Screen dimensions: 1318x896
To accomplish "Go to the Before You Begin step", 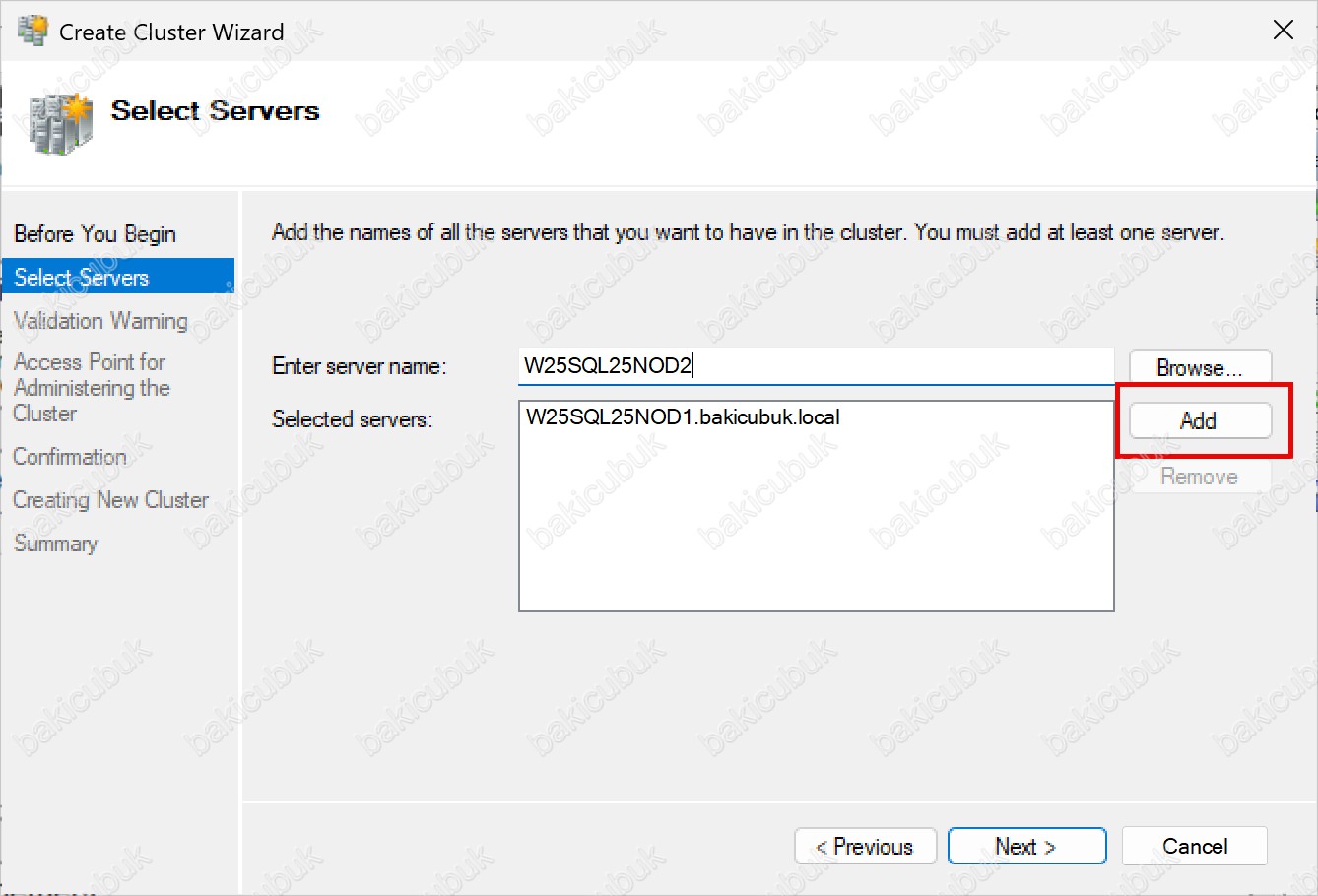I will tap(95, 234).
